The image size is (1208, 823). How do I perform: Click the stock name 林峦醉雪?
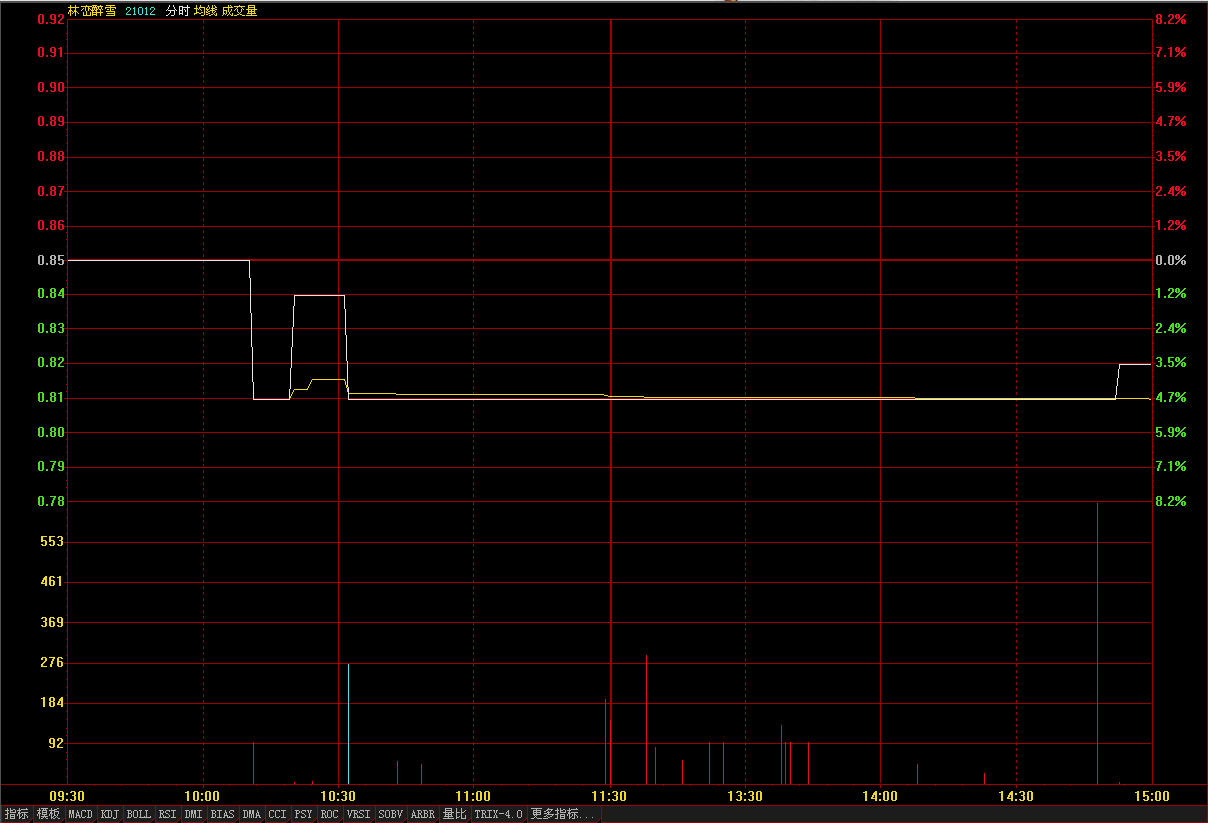[92, 10]
